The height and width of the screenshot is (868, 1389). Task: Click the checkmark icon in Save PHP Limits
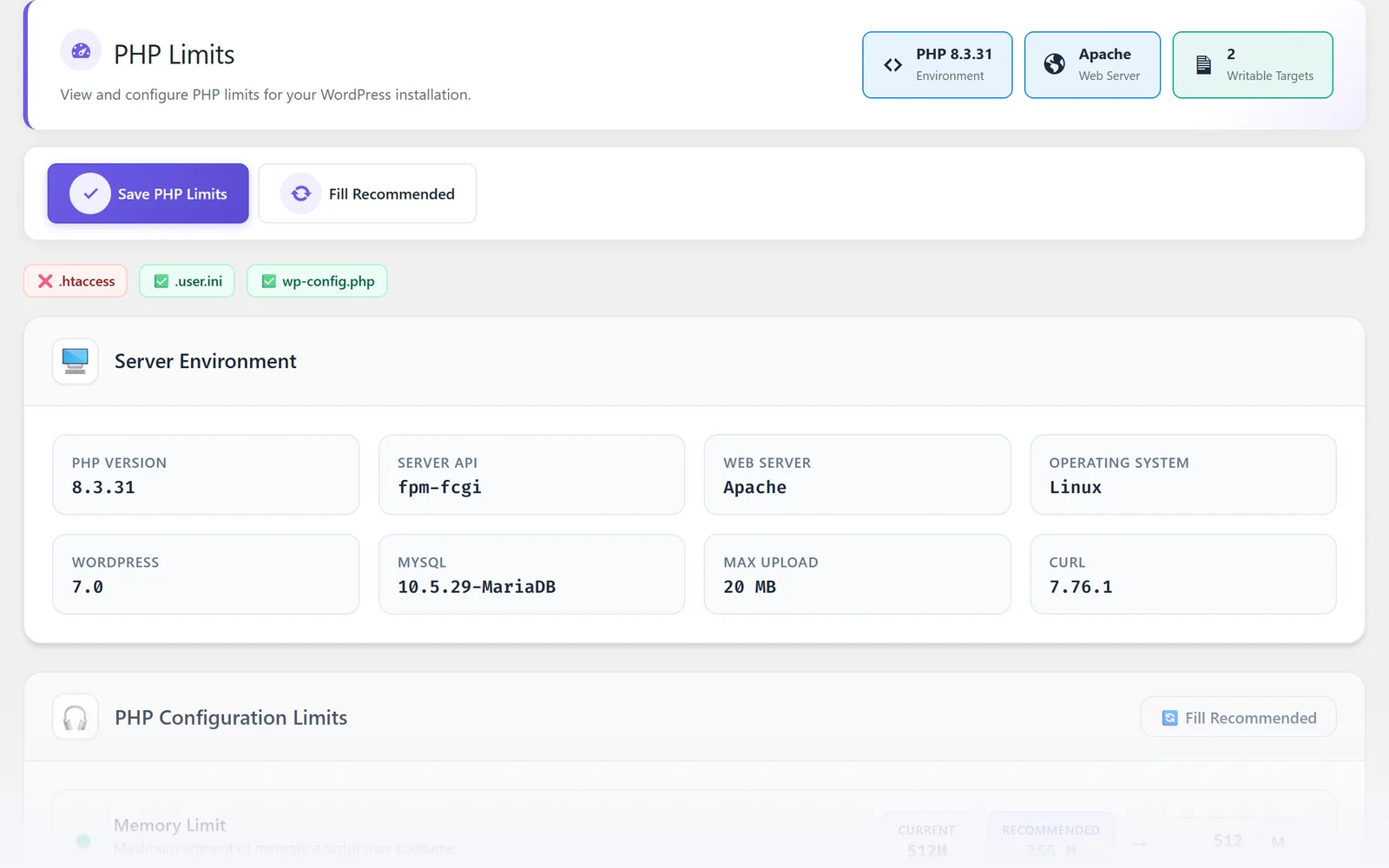tap(90, 194)
